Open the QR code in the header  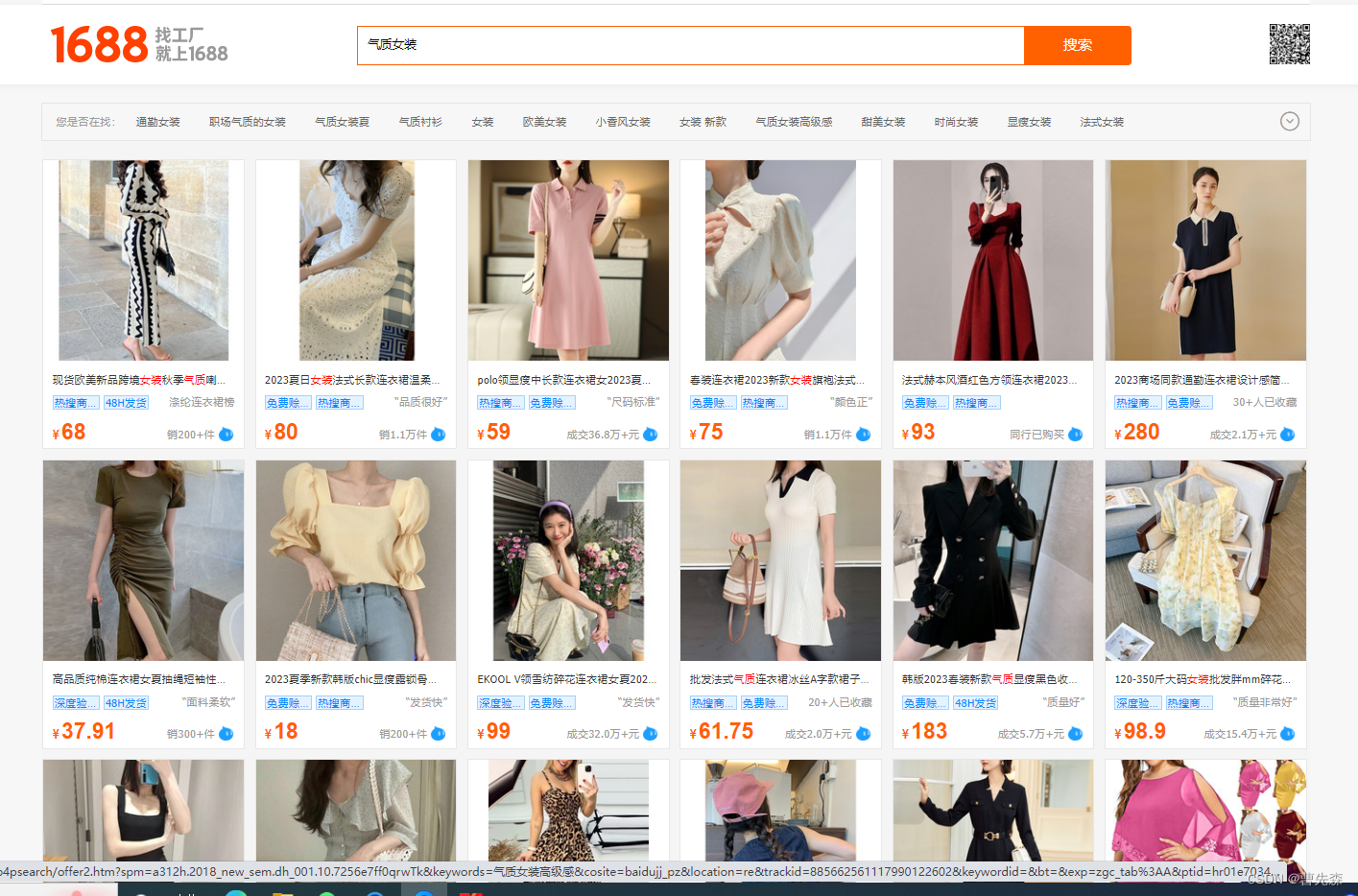(1289, 44)
